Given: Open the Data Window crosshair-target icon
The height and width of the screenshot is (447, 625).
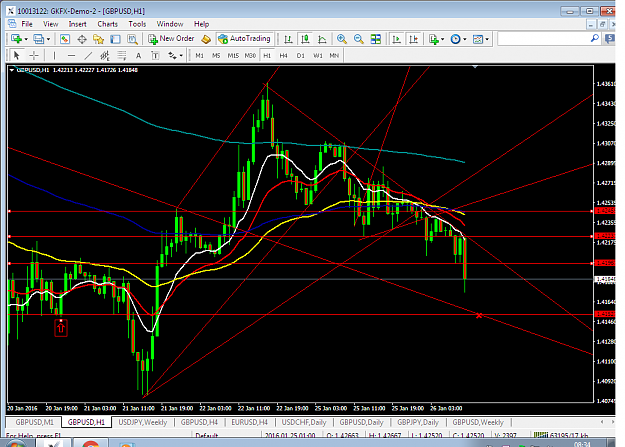Looking at the screenshot, I should pyautogui.click(x=82, y=39).
